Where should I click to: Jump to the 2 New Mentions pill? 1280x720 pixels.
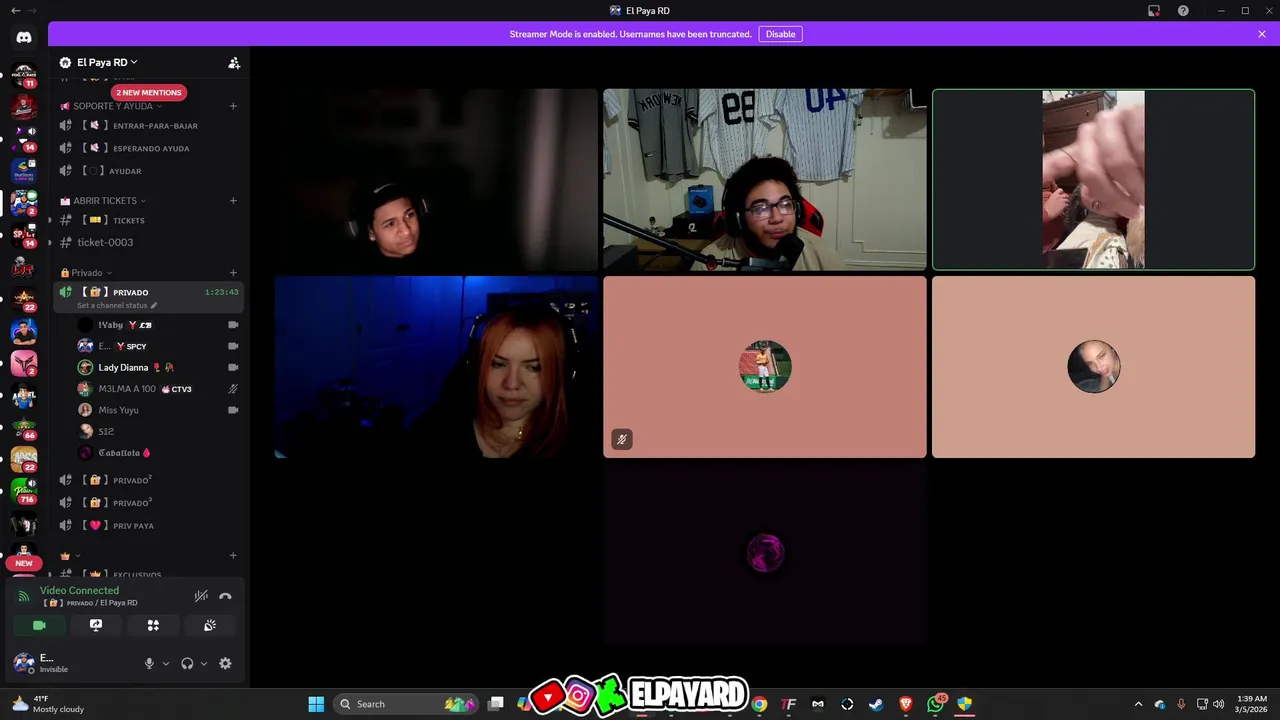click(148, 92)
